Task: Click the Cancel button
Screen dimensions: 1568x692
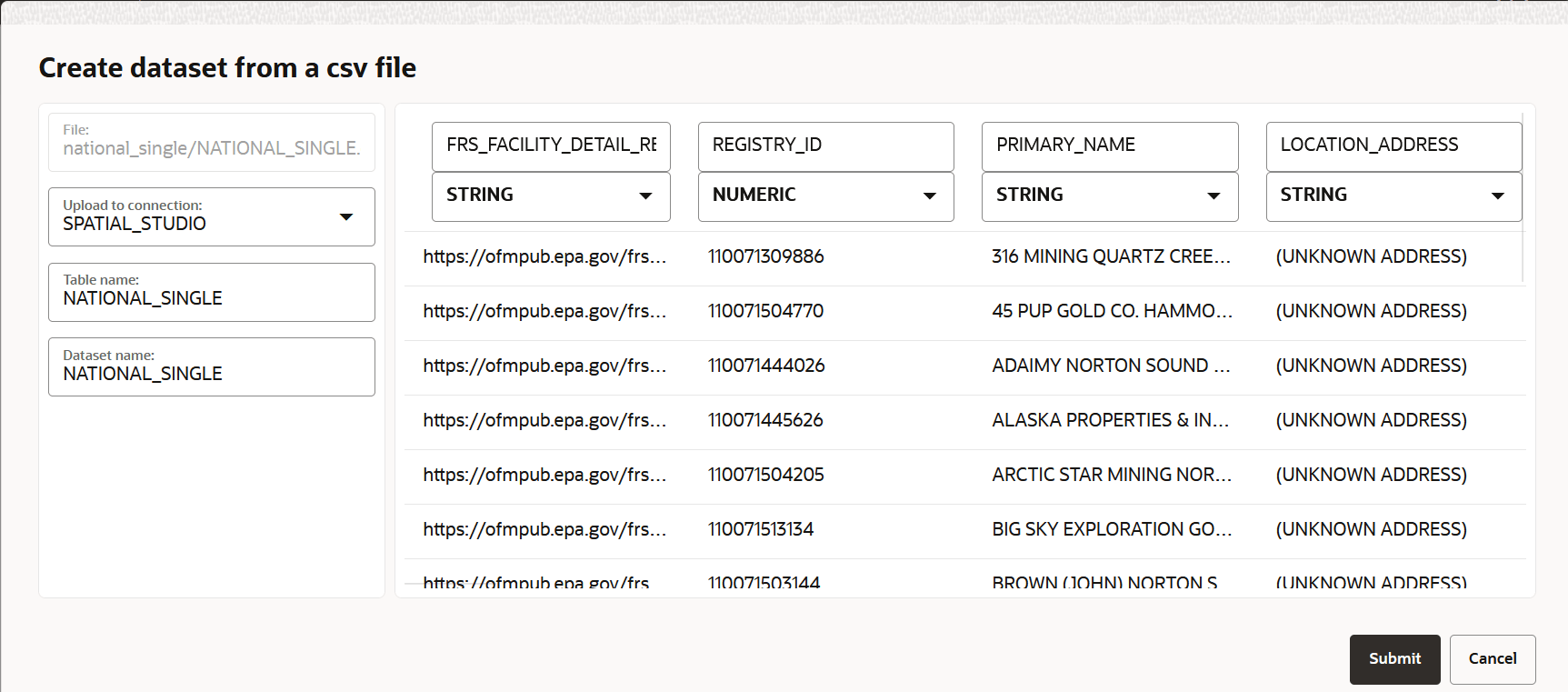Action: click(x=1493, y=659)
